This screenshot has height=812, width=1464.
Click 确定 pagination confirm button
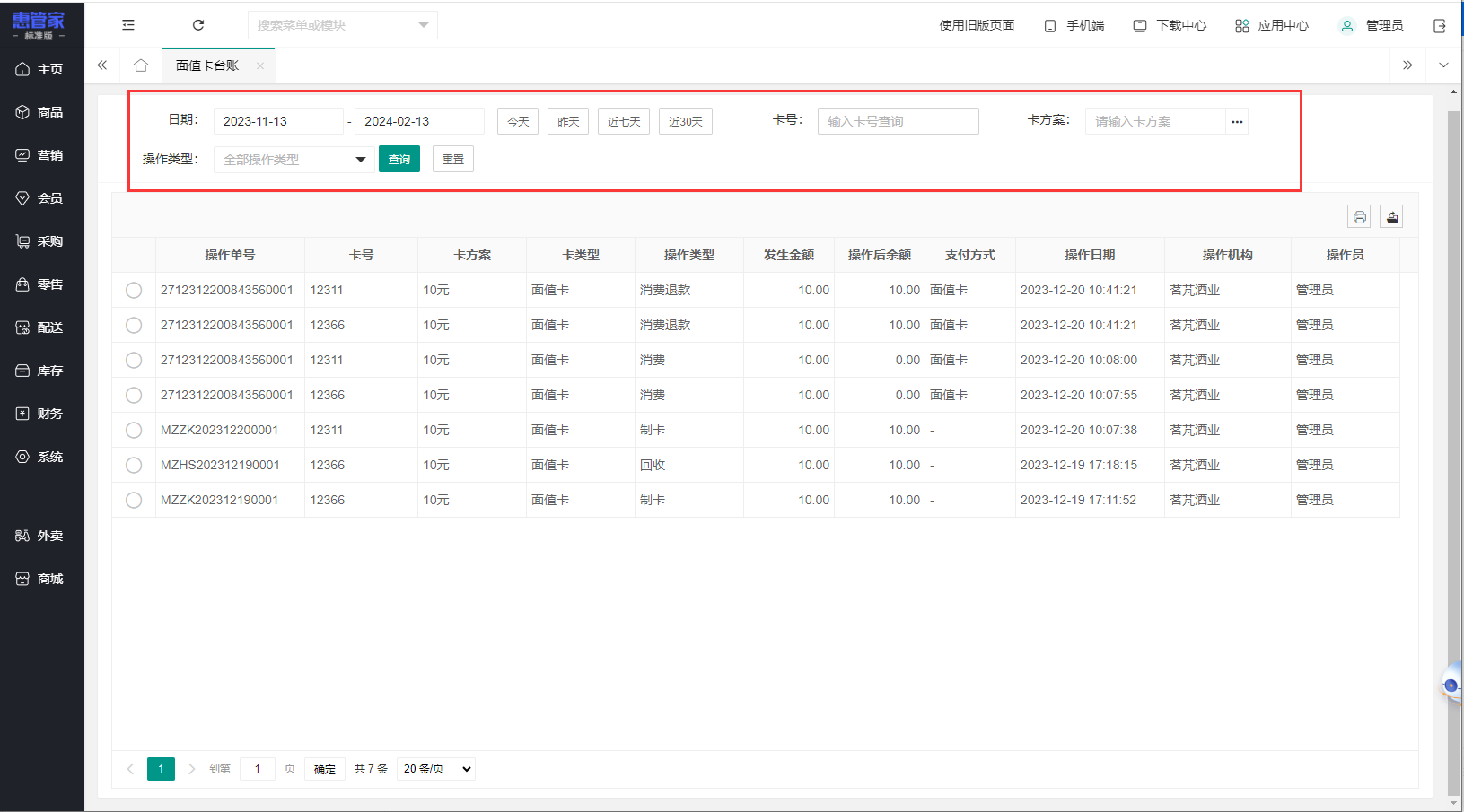coord(325,769)
